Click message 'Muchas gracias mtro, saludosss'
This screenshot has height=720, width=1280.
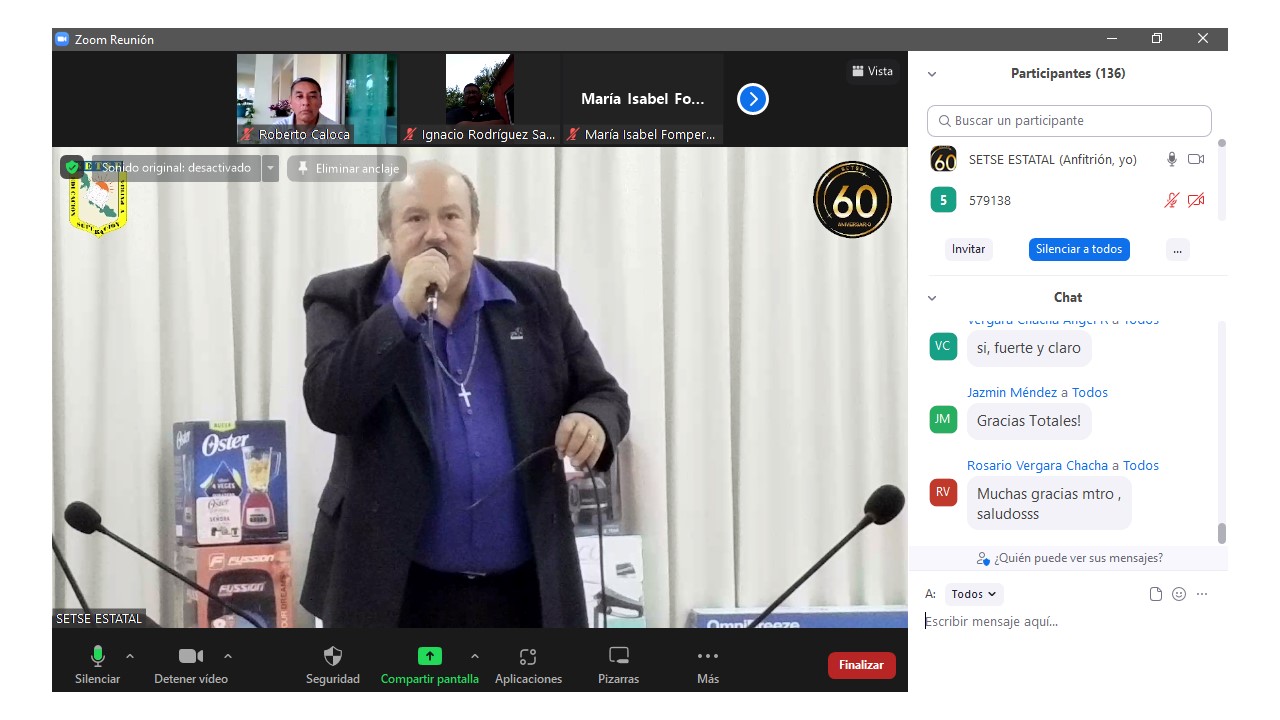1049,504
